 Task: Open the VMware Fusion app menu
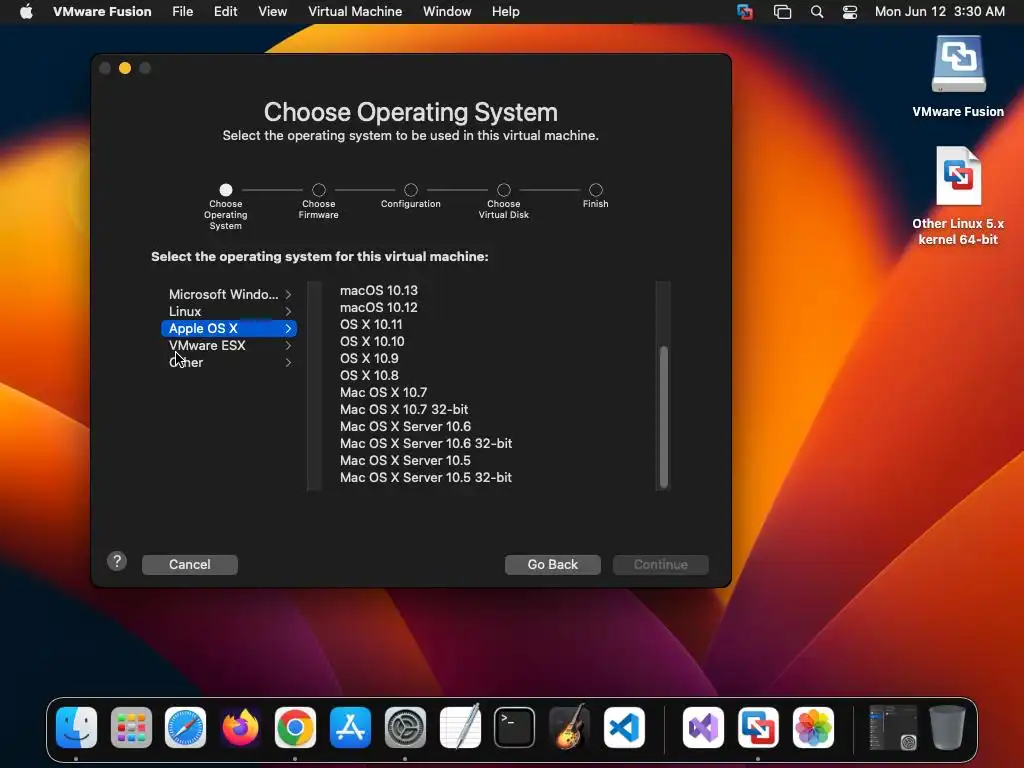point(102,12)
